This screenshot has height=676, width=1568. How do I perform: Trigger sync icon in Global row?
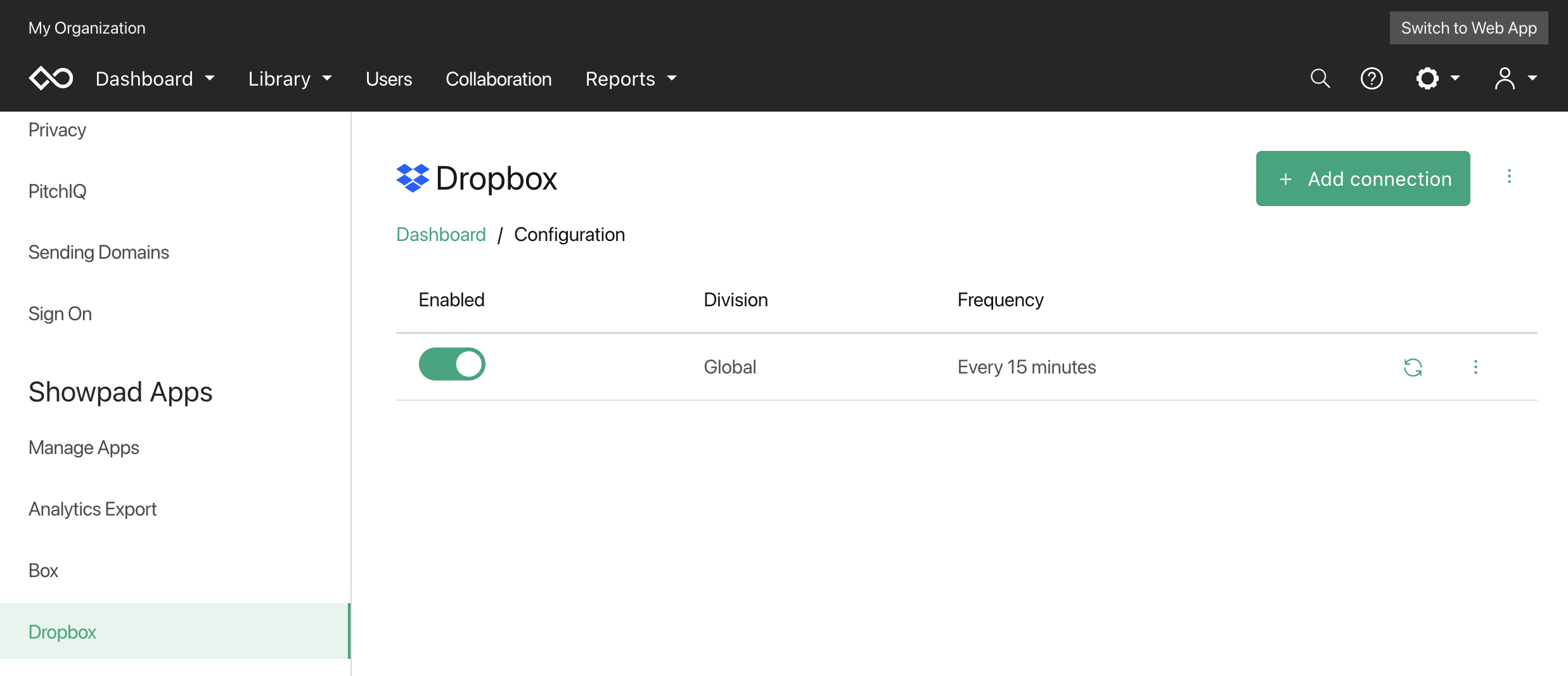(x=1413, y=367)
